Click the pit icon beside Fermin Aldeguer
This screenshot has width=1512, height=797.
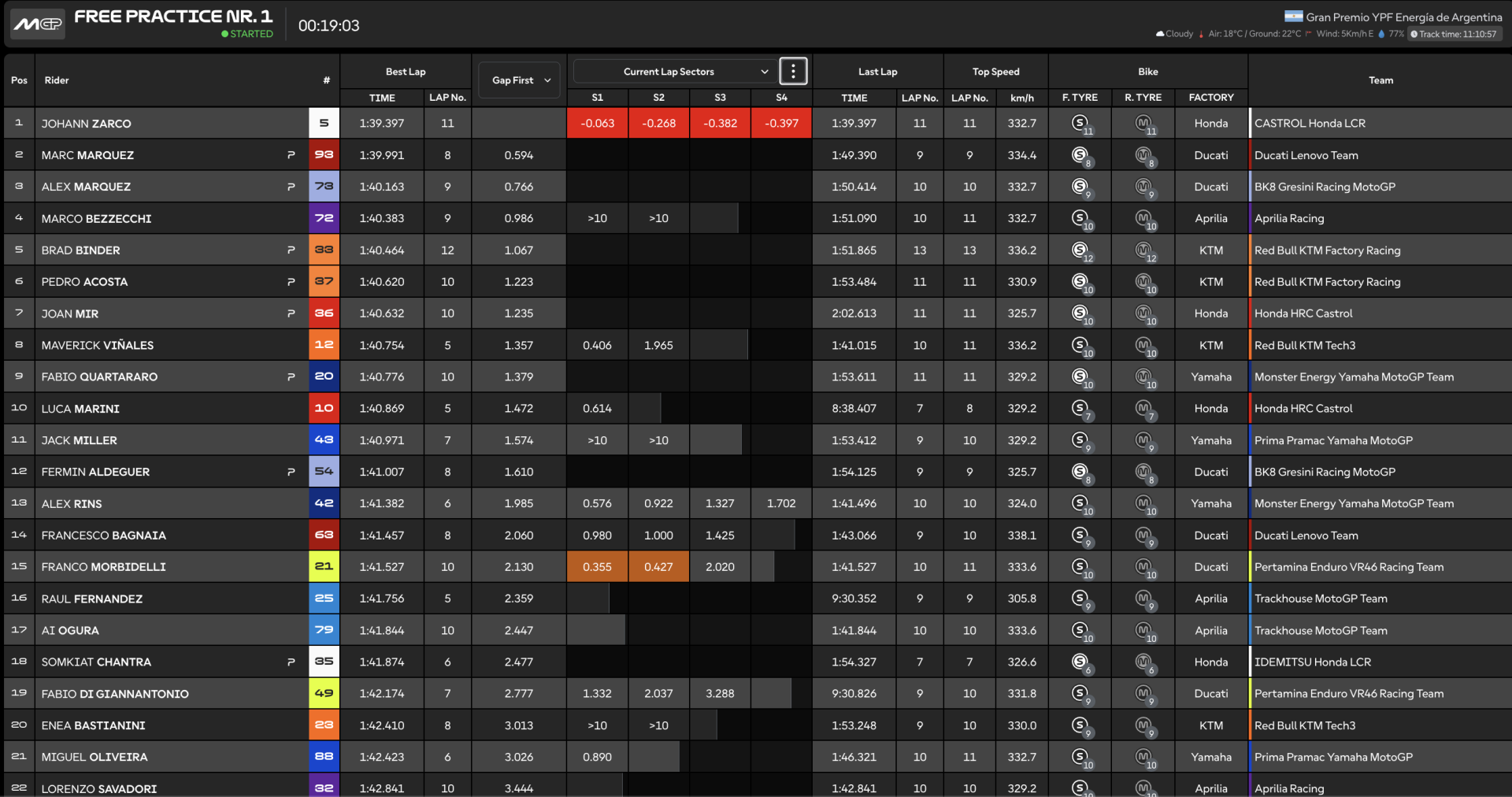pyautogui.click(x=291, y=472)
